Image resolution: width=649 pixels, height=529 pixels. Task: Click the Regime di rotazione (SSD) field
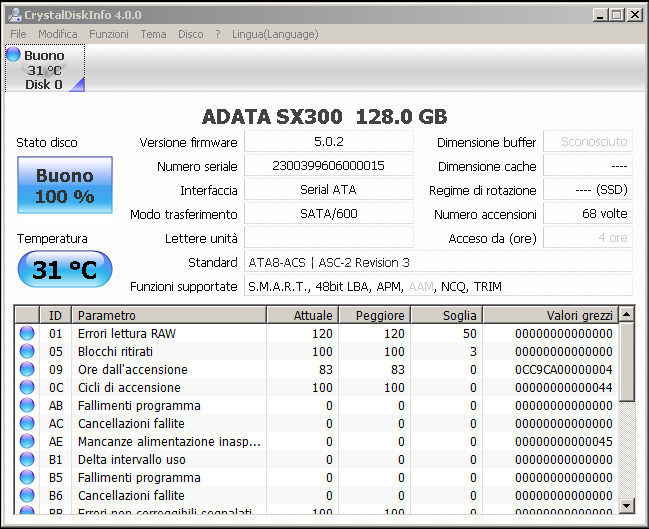point(588,190)
